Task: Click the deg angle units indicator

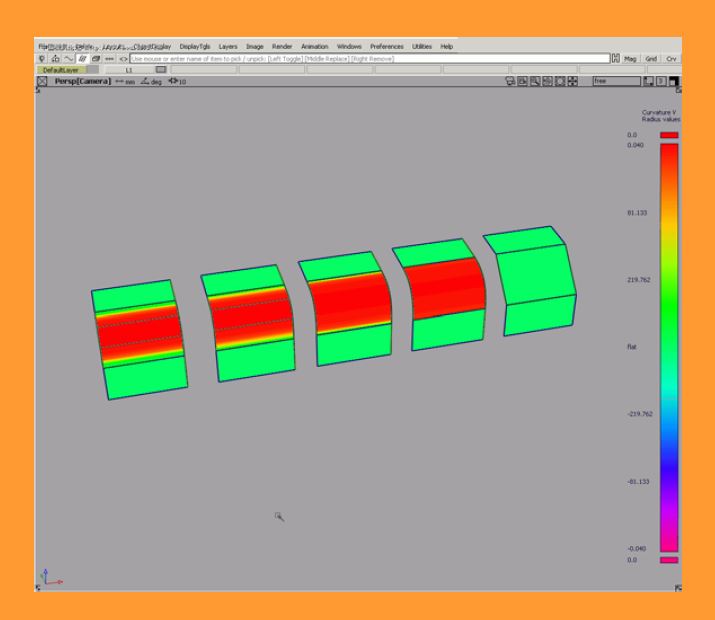Action: coord(151,82)
